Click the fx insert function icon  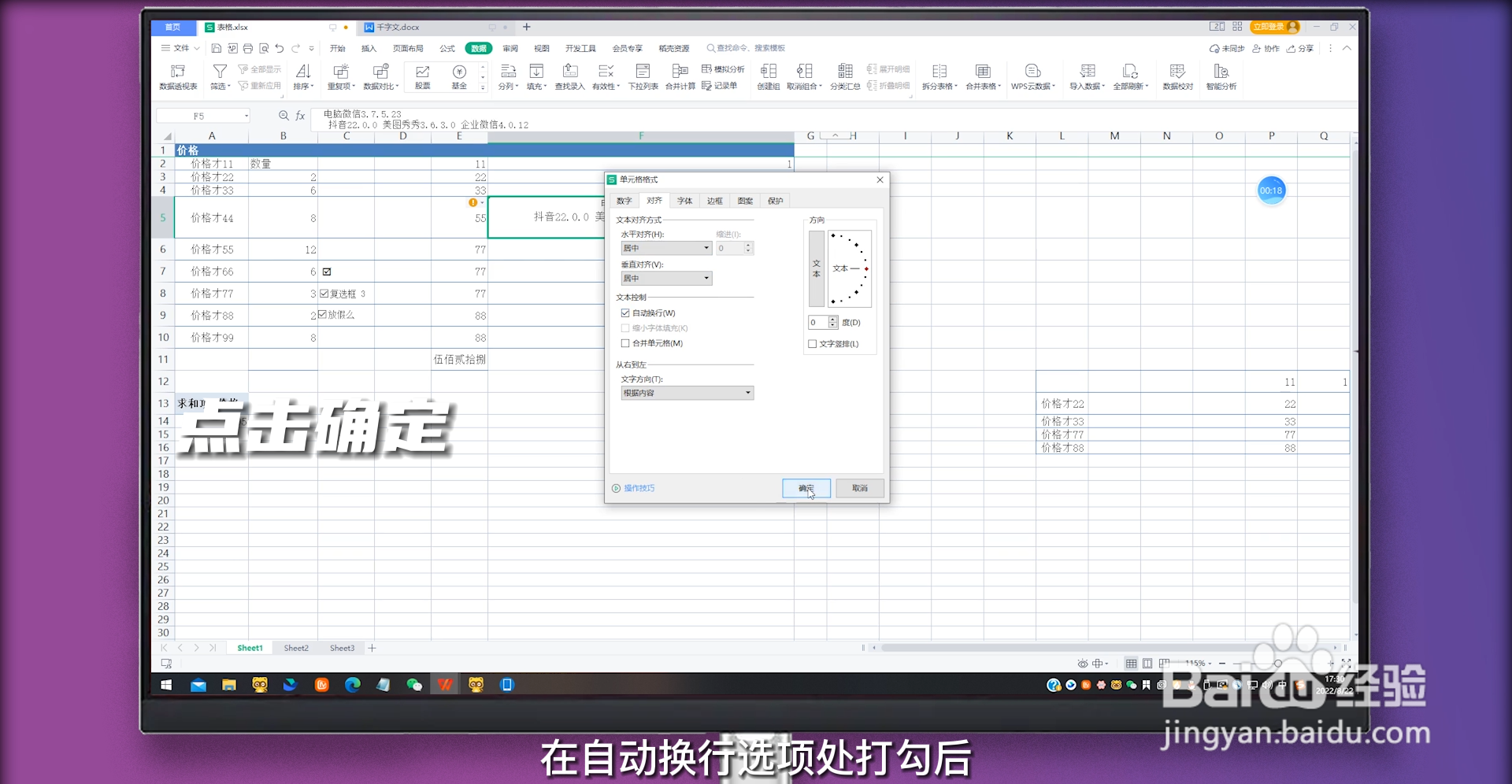(x=300, y=116)
